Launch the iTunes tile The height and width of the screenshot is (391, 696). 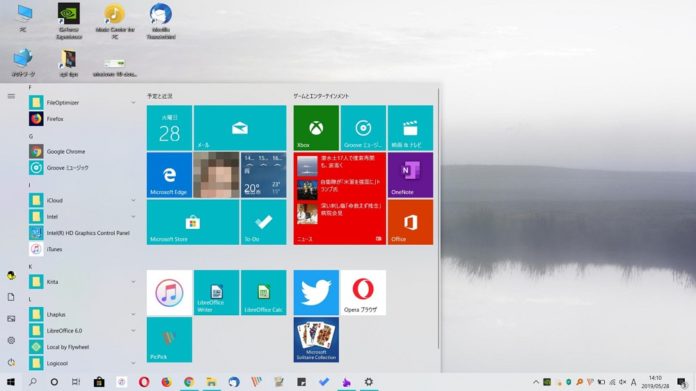coord(169,293)
